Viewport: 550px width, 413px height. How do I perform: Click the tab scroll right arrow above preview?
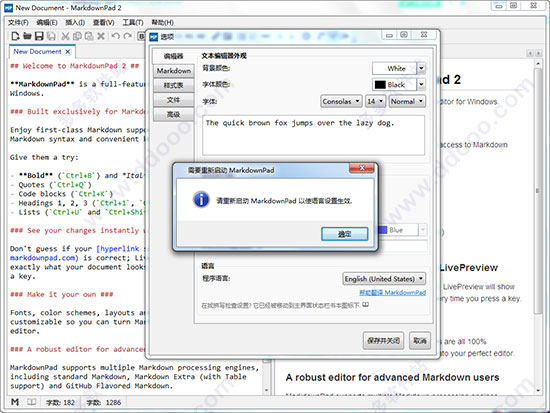tap(538, 53)
